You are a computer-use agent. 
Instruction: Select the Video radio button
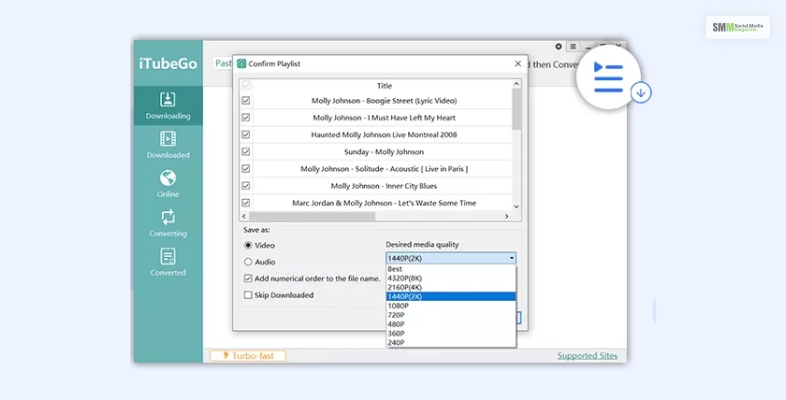pyautogui.click(x=248, y=246)
